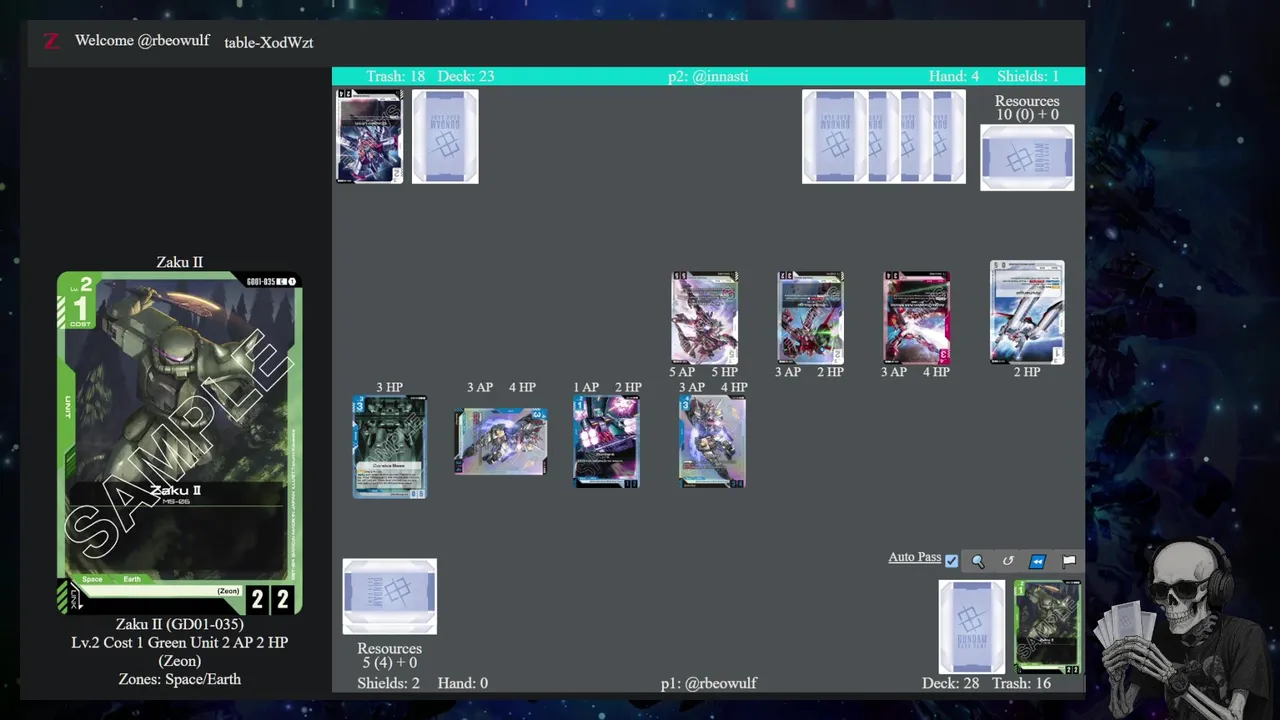Select your 3 HP base card

pyautogui.click(x=389, y=447)
